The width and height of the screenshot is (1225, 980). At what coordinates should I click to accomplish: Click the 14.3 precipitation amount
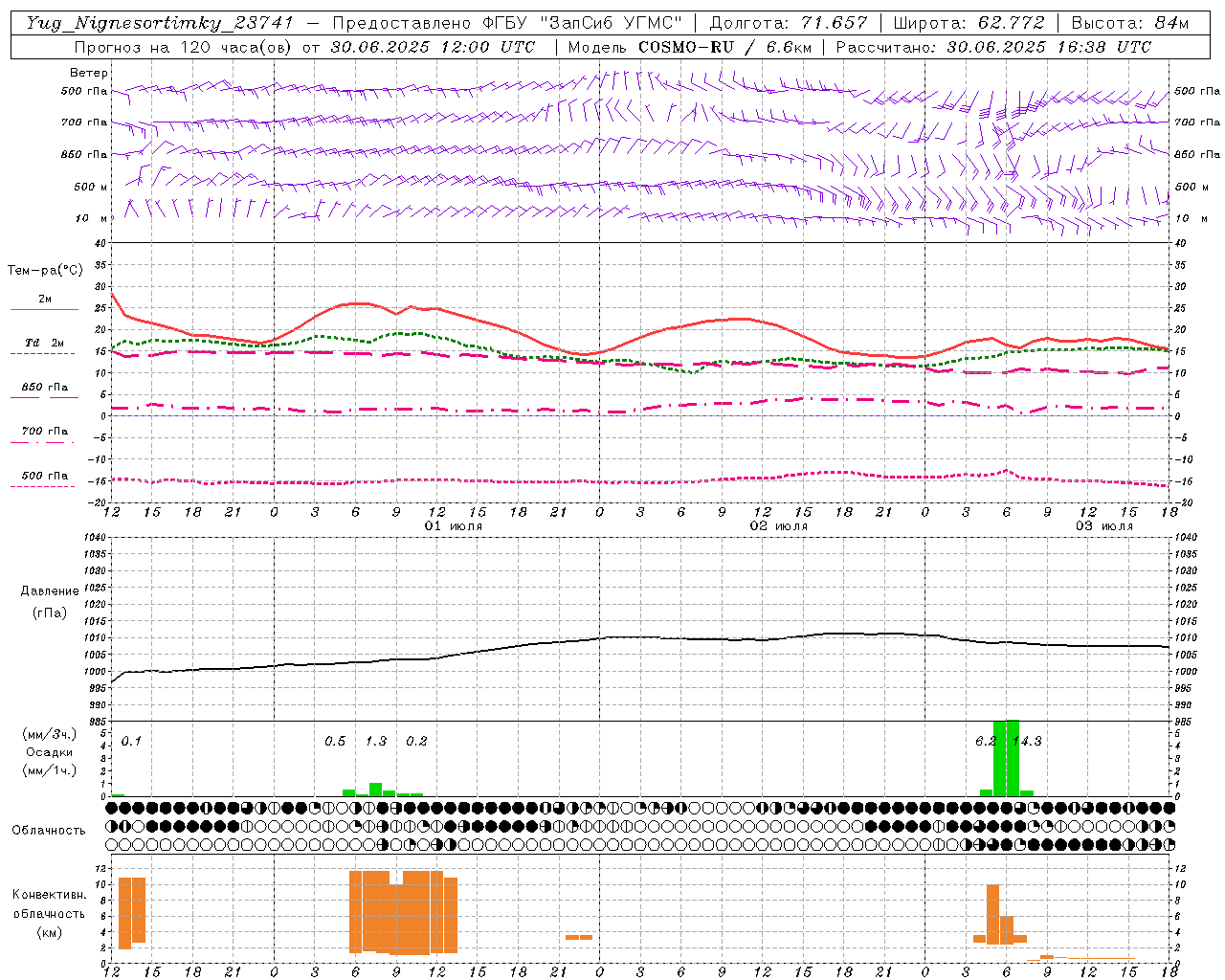click(x=1027, y=741)
